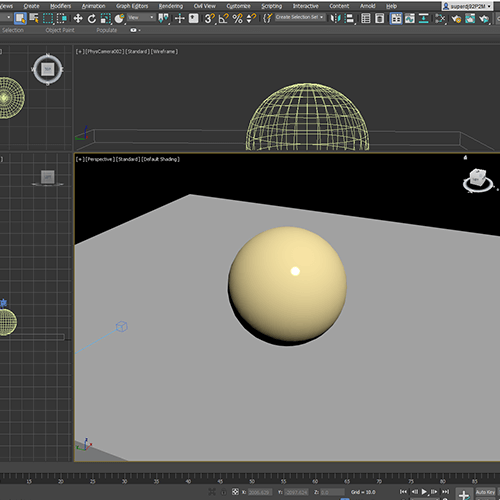Click PhysCamera002 viewport label
This screenshot has height=500, width=500.
[x=105, y=51]
